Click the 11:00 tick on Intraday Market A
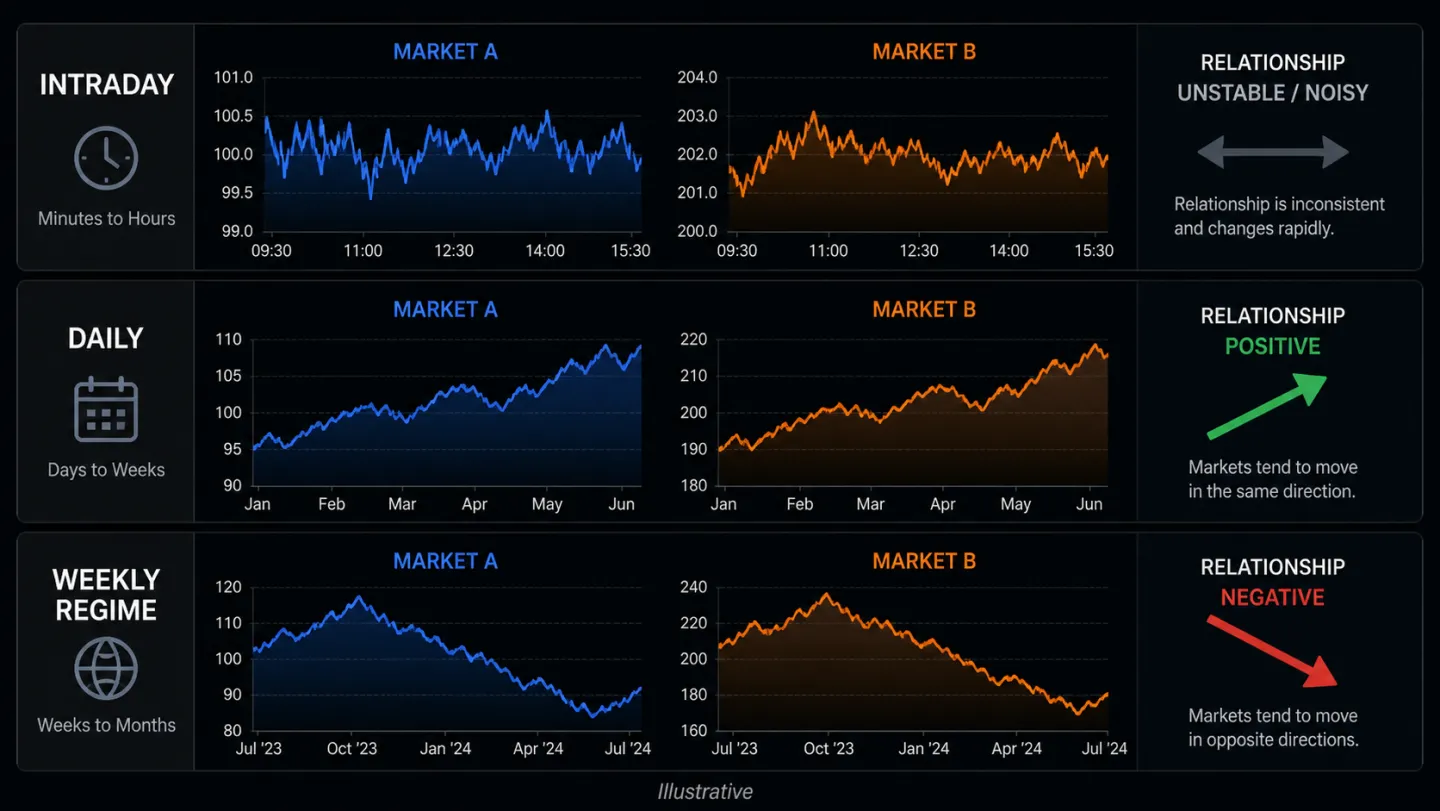 (x=363, y=251)
